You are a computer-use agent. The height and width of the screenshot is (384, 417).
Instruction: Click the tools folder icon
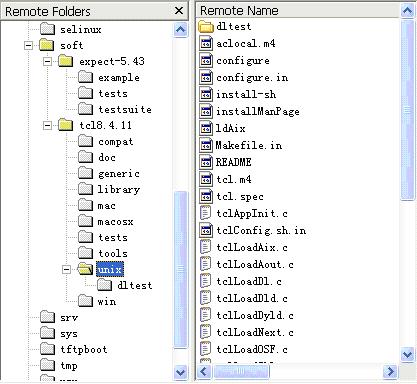tap(86, 253)
